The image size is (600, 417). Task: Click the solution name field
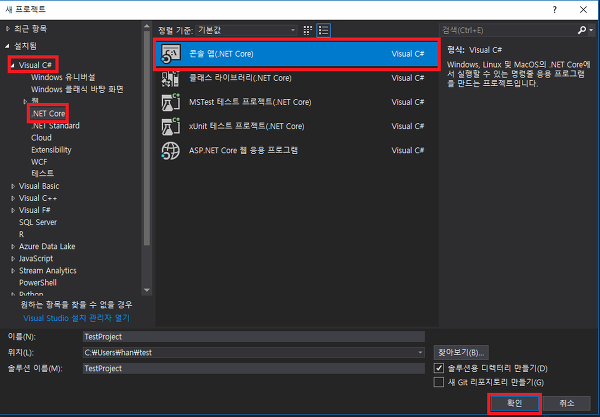[x=254, y=368]
